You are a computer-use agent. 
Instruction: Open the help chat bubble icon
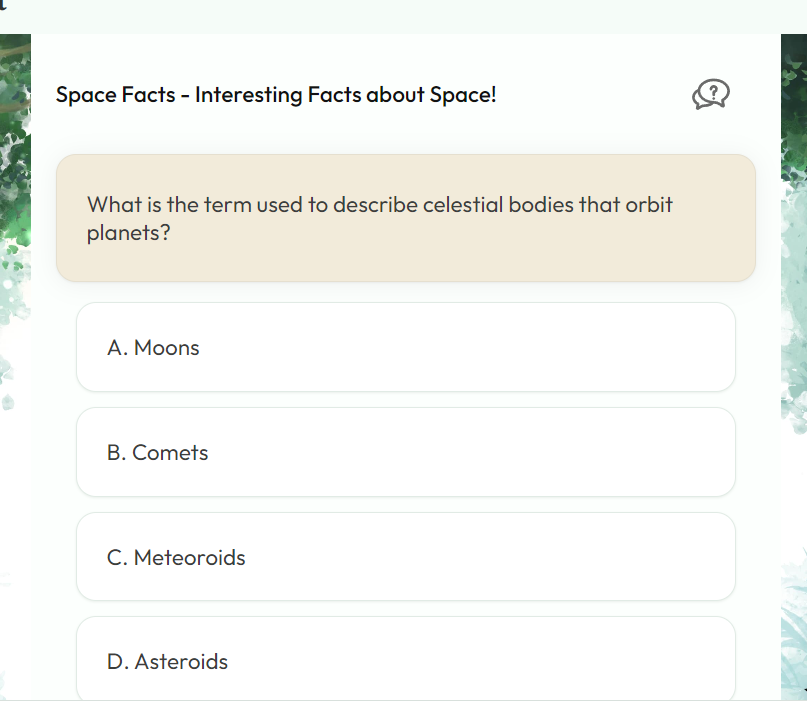[x=711, y=95]
